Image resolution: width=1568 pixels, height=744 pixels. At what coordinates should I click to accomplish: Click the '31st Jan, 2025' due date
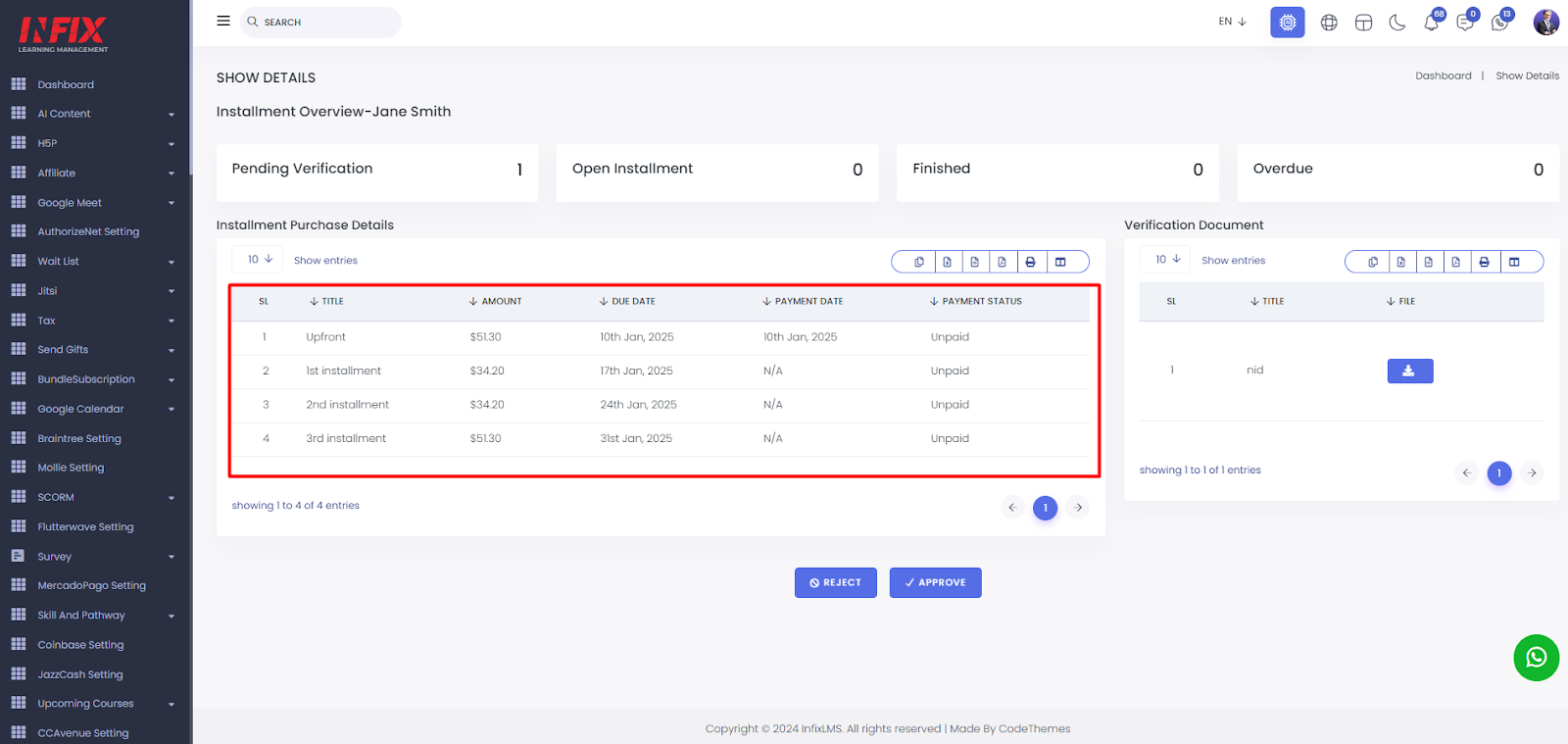pyautogui.click(x=636, y=438)
